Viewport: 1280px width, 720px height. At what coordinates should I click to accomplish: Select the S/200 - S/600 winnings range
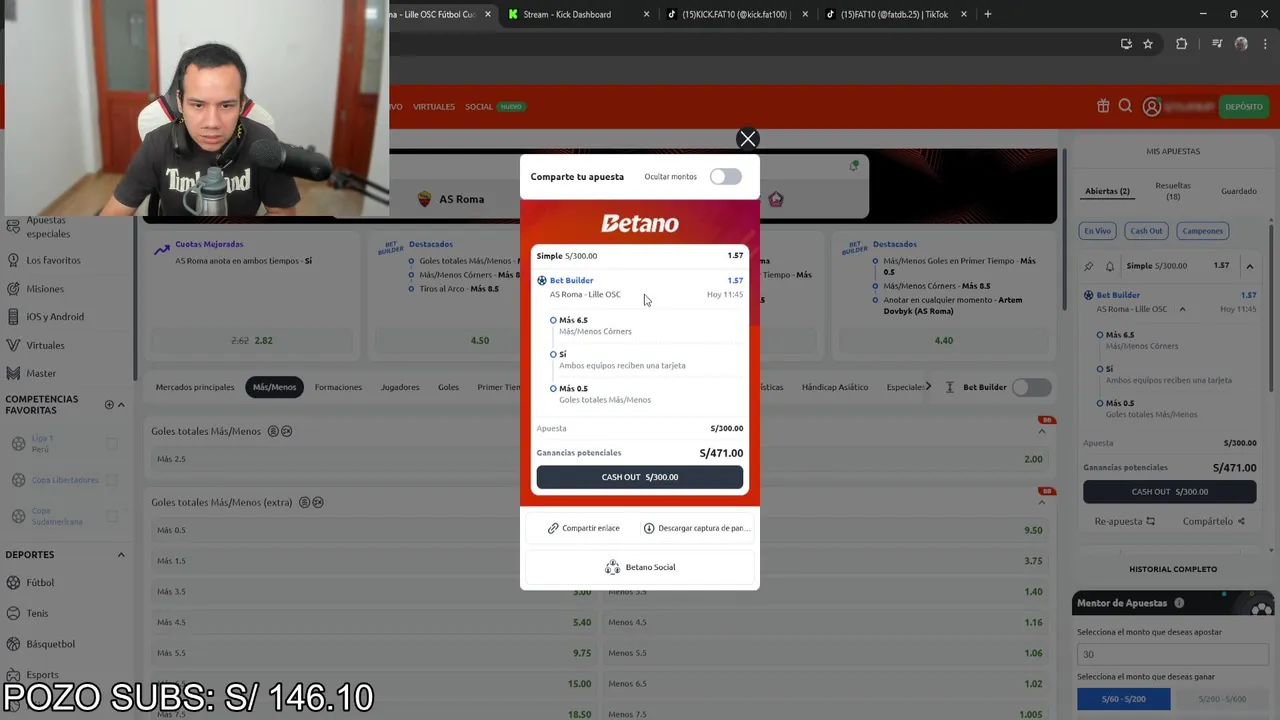pos(1221,699)
